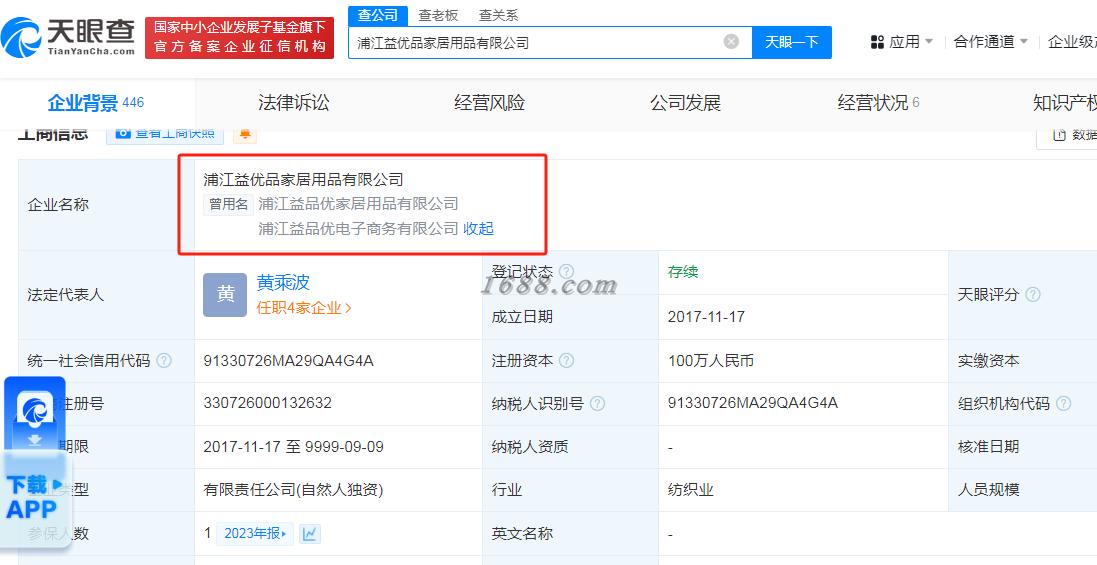Click company name 浦江益优品家居用品有限公司 in table
Viewport: 1097px width, 565px height.
[303, 180]
